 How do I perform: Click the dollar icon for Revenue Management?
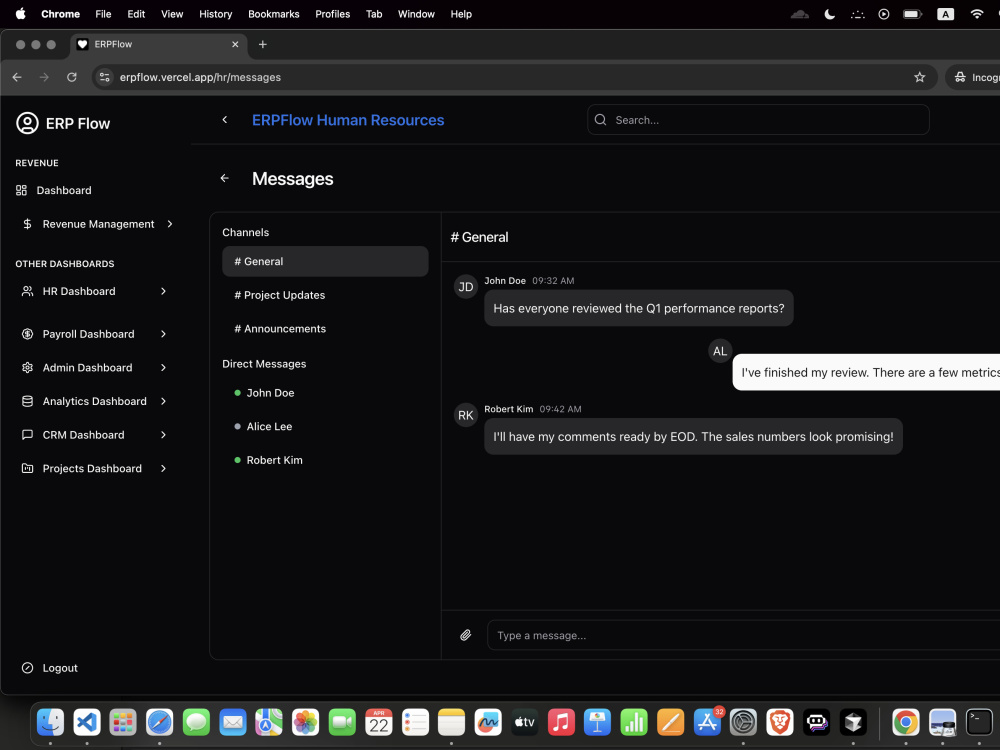coord(27,224)
